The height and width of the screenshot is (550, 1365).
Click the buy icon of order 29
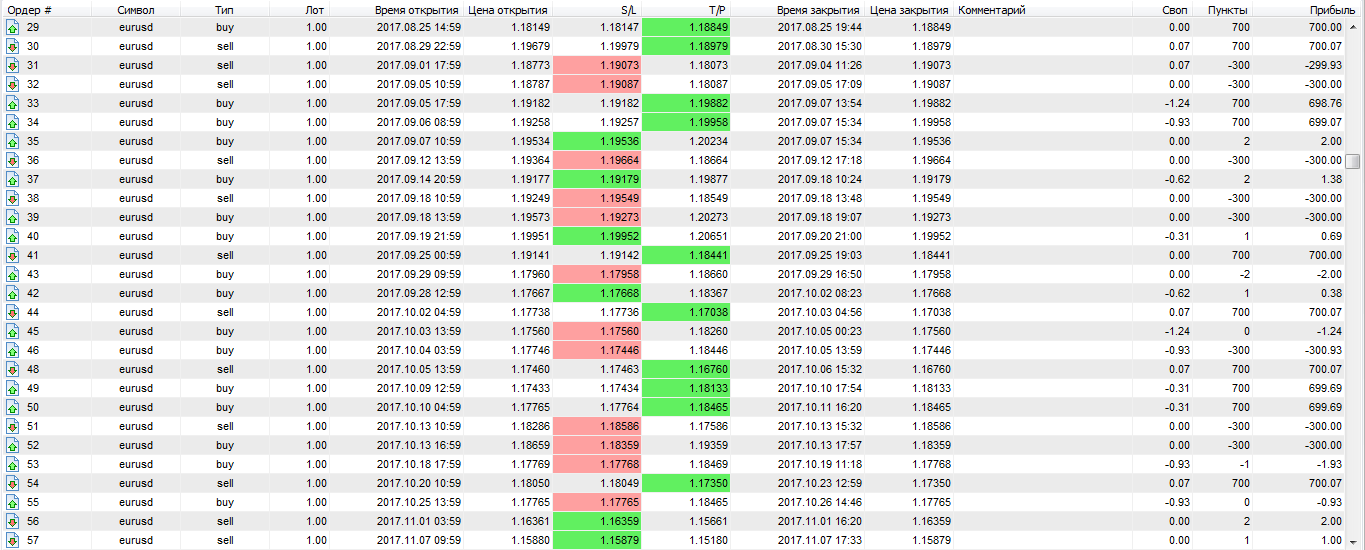pyautogui.click(x=12, y=27)
